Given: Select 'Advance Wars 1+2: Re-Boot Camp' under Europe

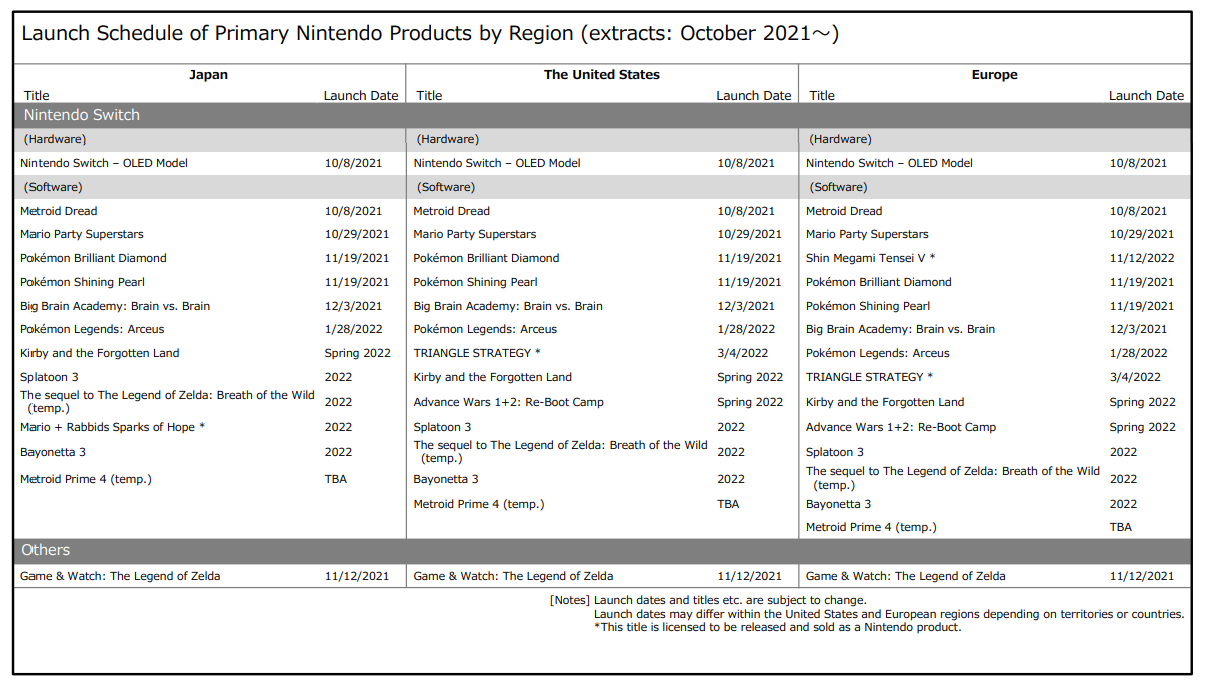Looking at the screenshot, I should pyautogui.click(x=901, y=427).
